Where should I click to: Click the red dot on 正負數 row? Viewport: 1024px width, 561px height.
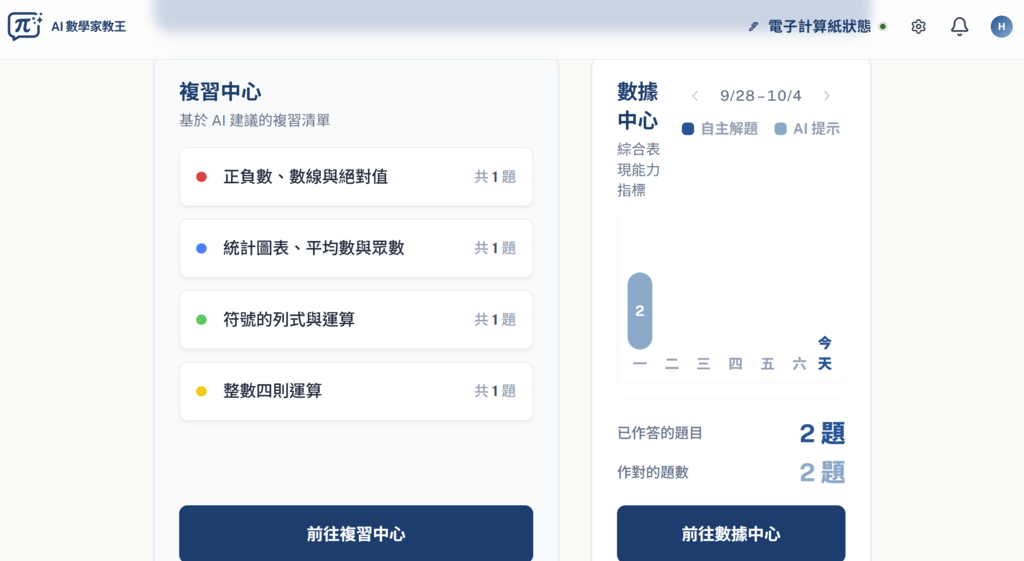(201, 177)
